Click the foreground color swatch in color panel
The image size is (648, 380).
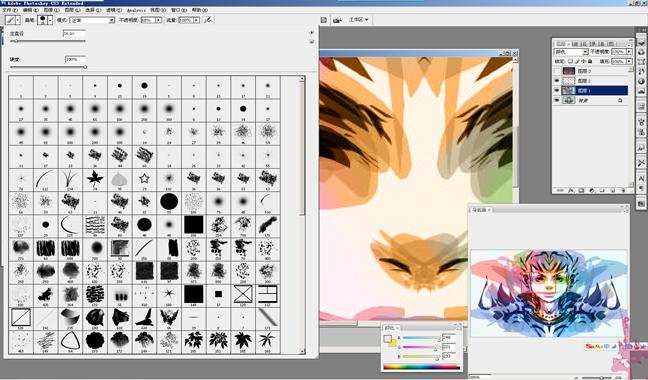click(x=388, y=339)
